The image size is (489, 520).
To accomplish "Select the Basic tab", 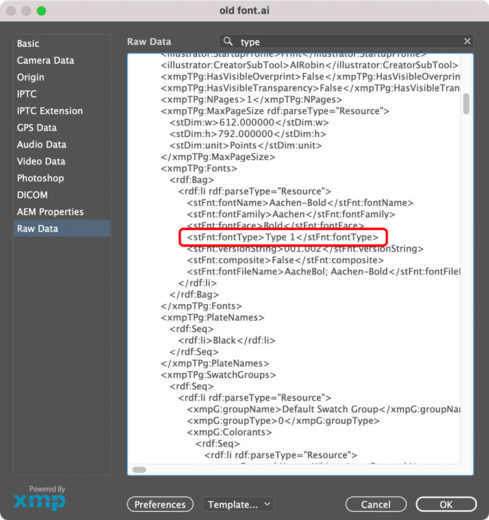I will pos(28,44).
